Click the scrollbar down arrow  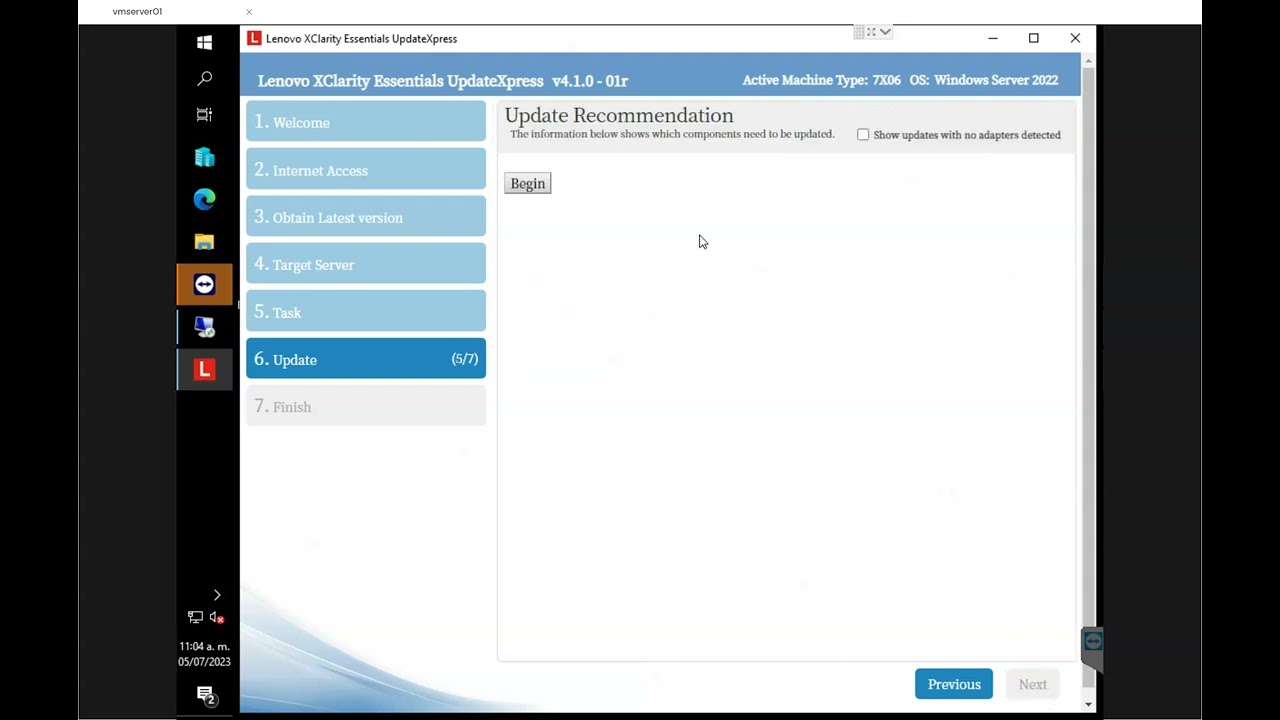(1088, 704)
